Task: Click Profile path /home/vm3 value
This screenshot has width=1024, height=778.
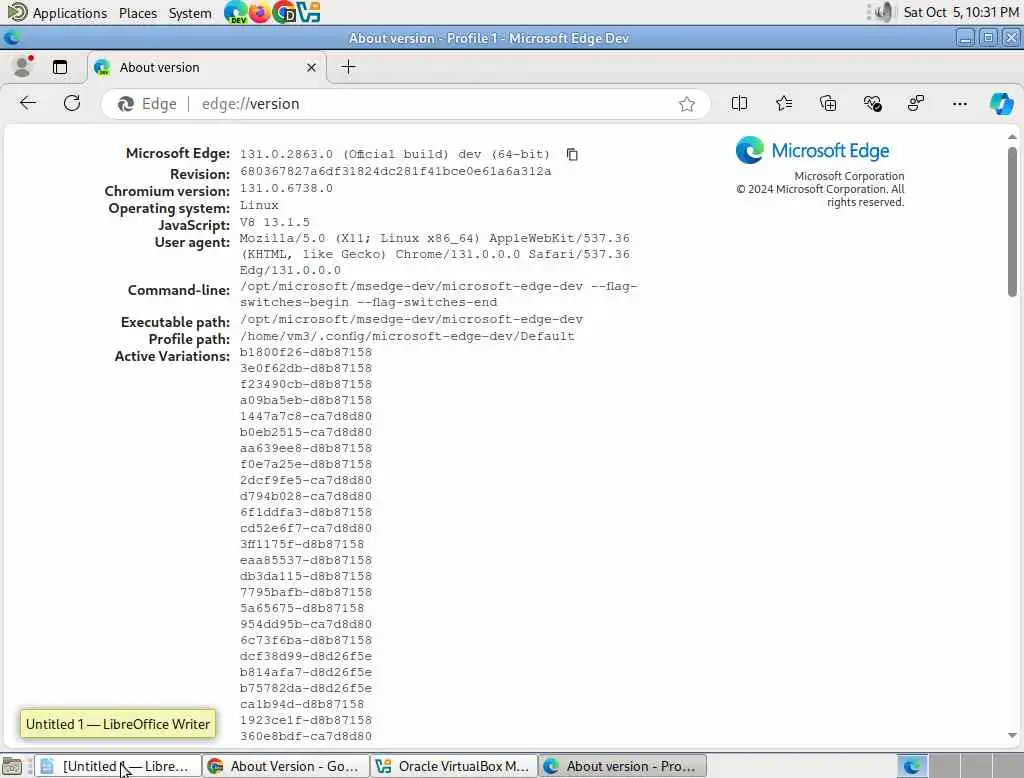Action: click(x=407, y=336)
